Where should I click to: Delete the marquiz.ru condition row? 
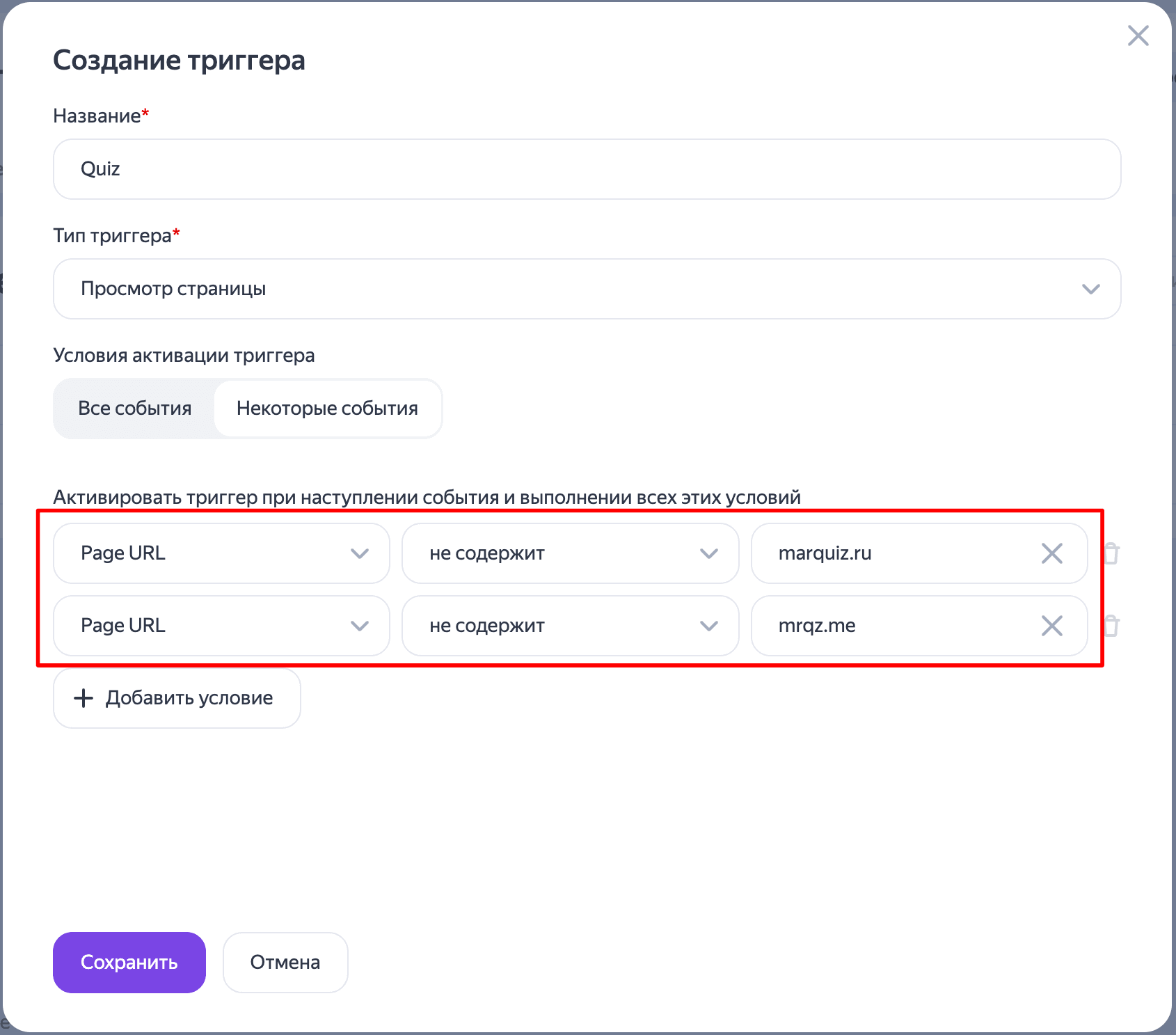[1112, 553]
